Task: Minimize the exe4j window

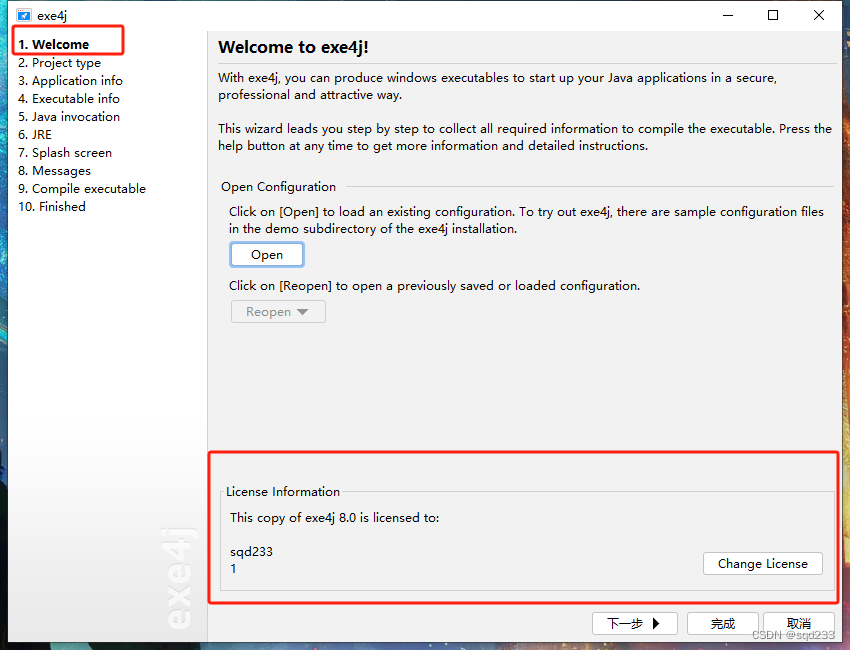Action: click(x=728, y=15)
